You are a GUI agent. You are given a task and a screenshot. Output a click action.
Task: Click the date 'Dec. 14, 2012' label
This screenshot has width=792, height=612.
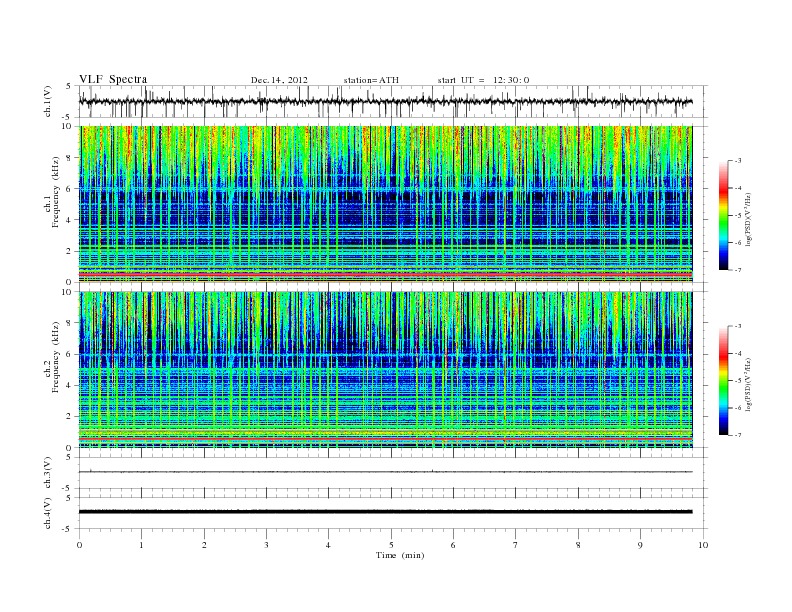point(279,80)
